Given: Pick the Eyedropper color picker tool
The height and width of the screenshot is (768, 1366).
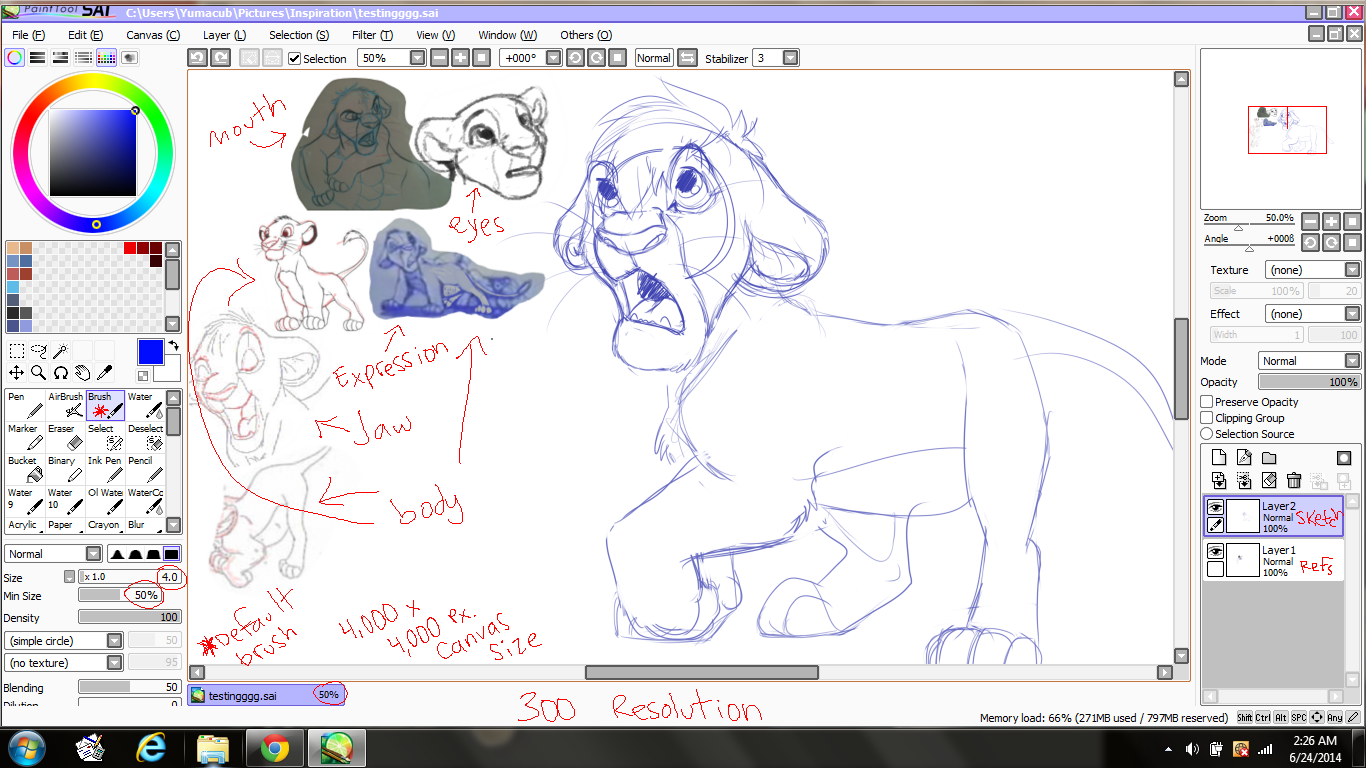Looking at the screenshot, I should tap(104, 373).
